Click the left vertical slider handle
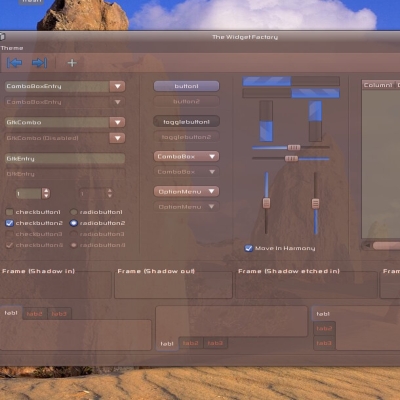Screen dimensions: 400x400 (266, 203)
